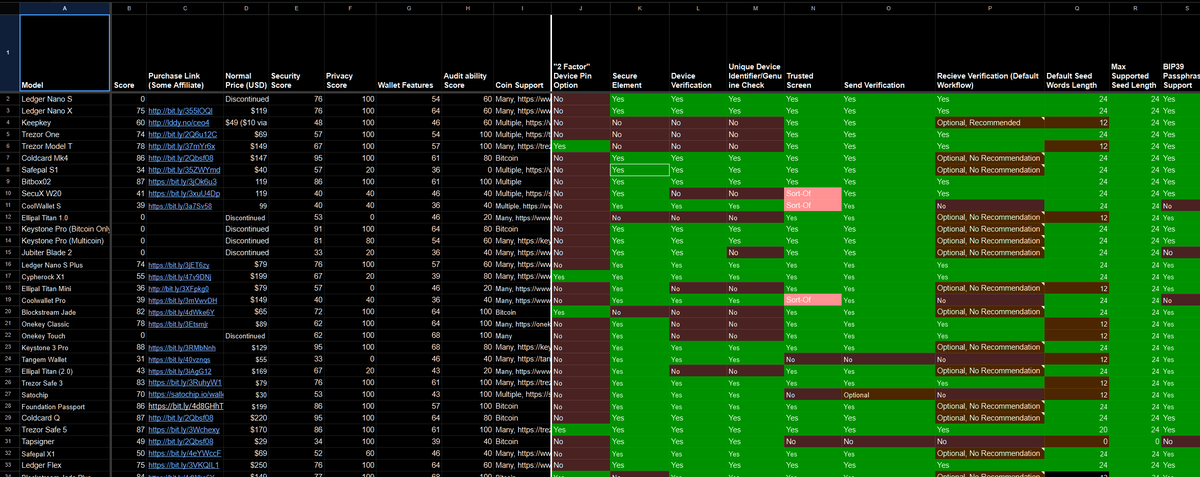1200x477 pixels.
Task: Click Ellipal Titan 1.0 Discontinued price cell
Action: point(245,217)
